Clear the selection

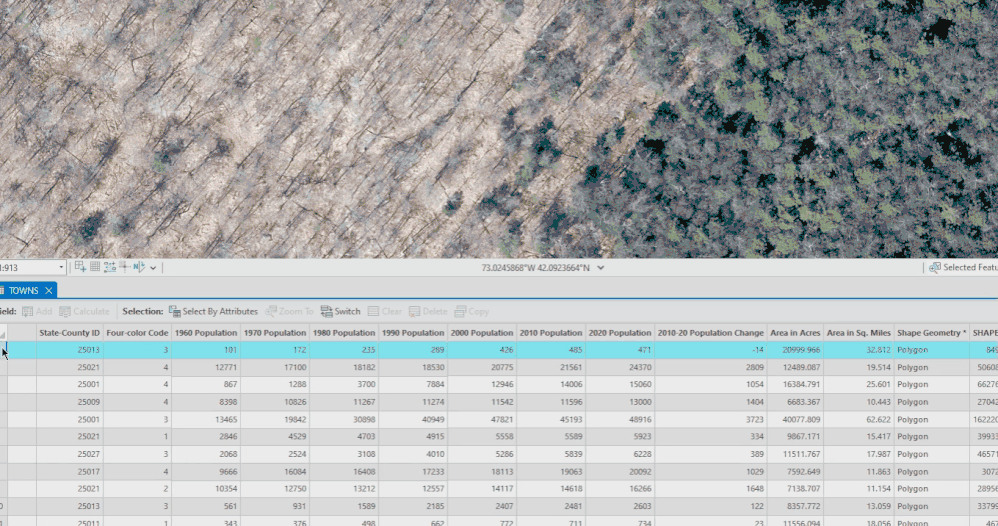(x=384, y=311)
